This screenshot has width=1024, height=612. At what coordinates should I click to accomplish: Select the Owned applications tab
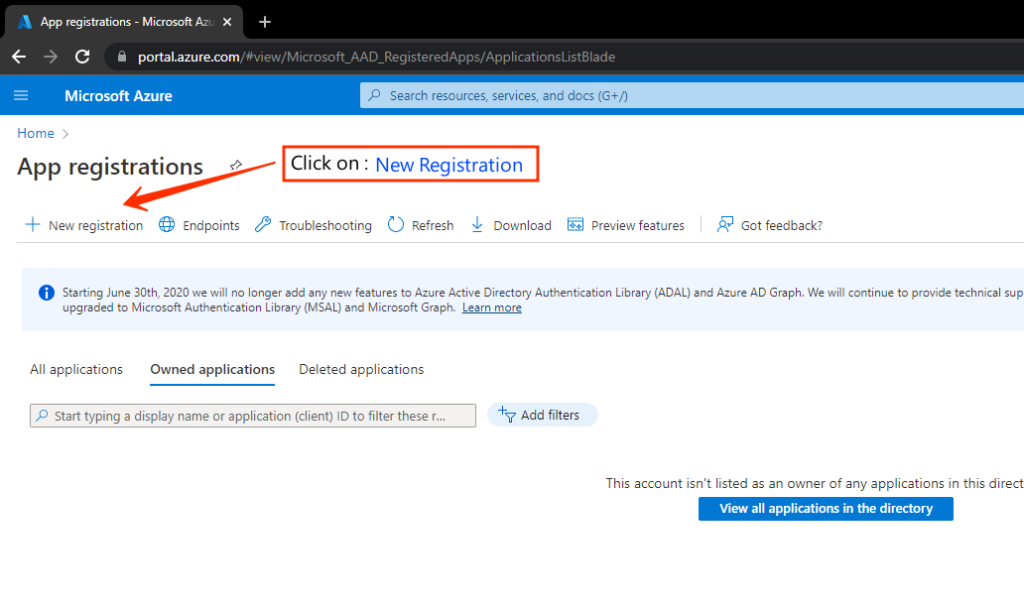click(x=212, y=370)
